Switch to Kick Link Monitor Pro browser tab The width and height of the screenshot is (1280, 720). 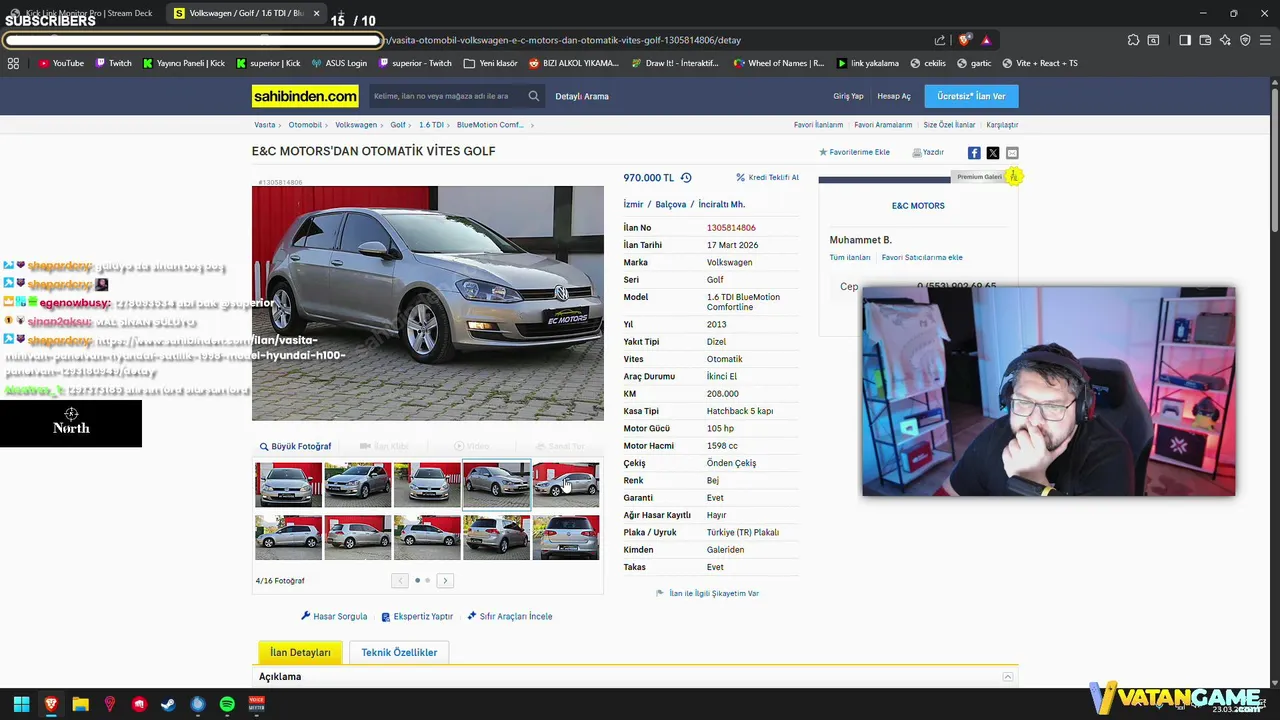(82, 13)
